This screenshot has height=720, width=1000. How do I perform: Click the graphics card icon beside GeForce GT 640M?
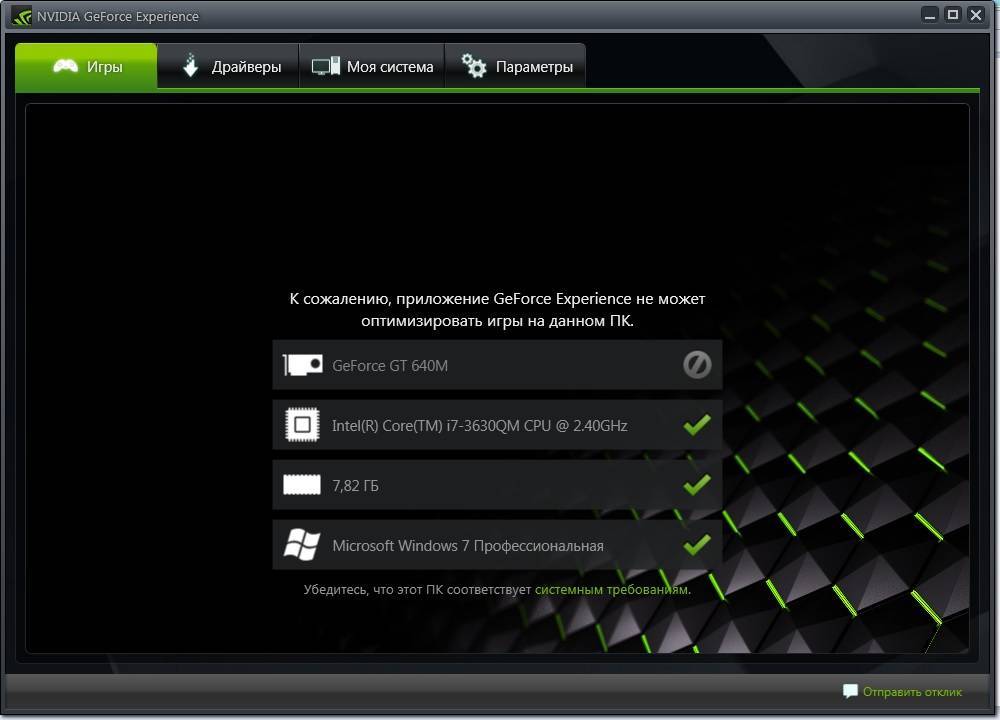pos(303,365)
